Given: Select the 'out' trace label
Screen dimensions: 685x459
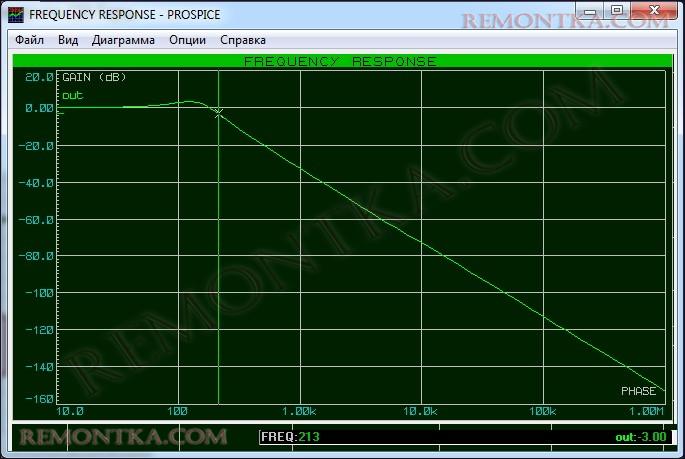Looking at the screenshot, I should (73, 96).
